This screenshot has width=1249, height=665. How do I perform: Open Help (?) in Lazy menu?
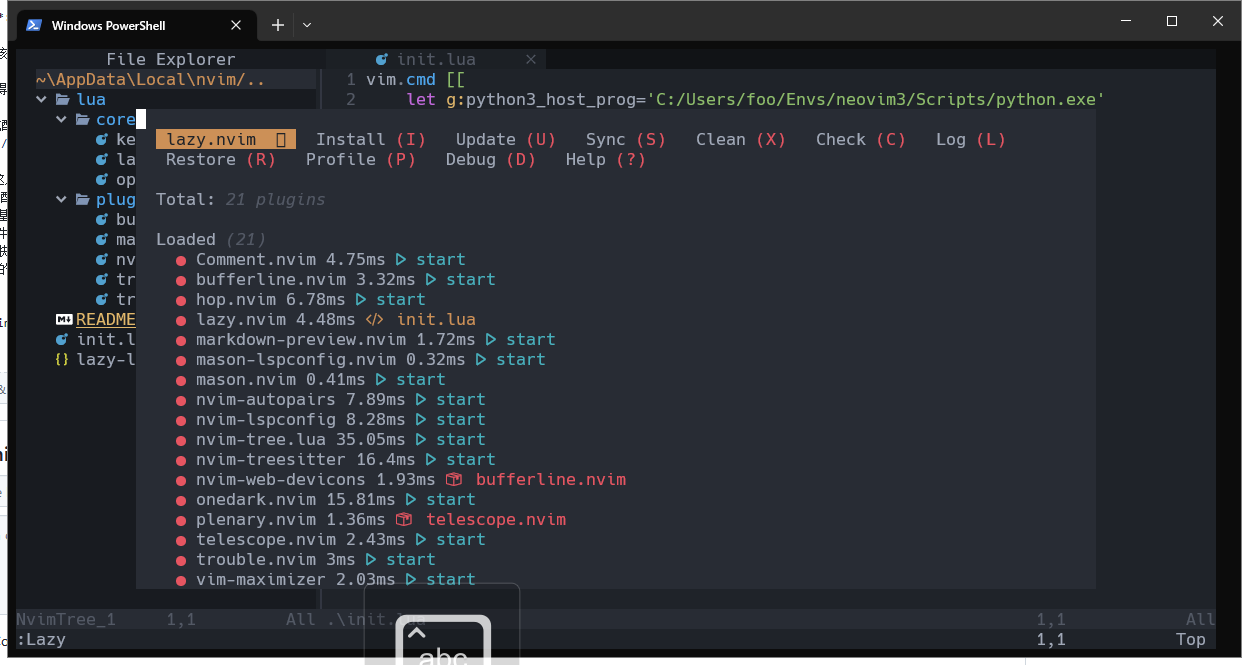point(606,159)
